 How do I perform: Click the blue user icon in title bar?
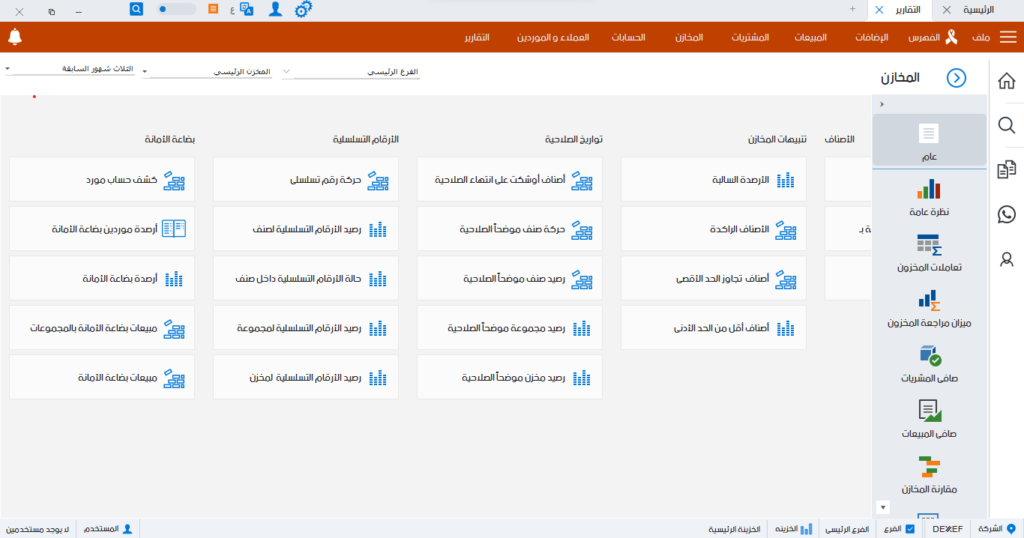[275, 9]
